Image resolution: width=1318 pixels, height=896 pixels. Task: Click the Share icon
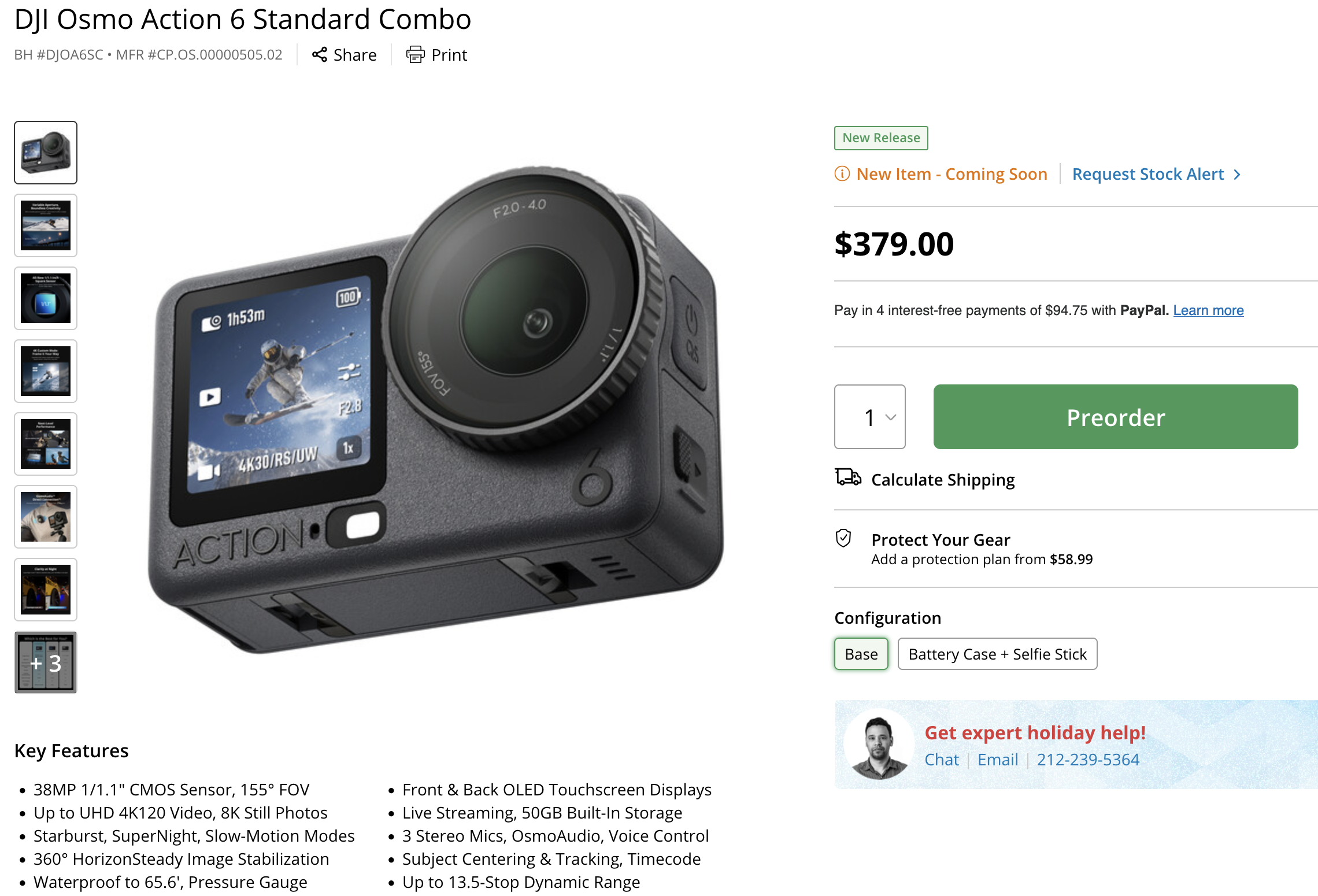[x=320, y=54]
